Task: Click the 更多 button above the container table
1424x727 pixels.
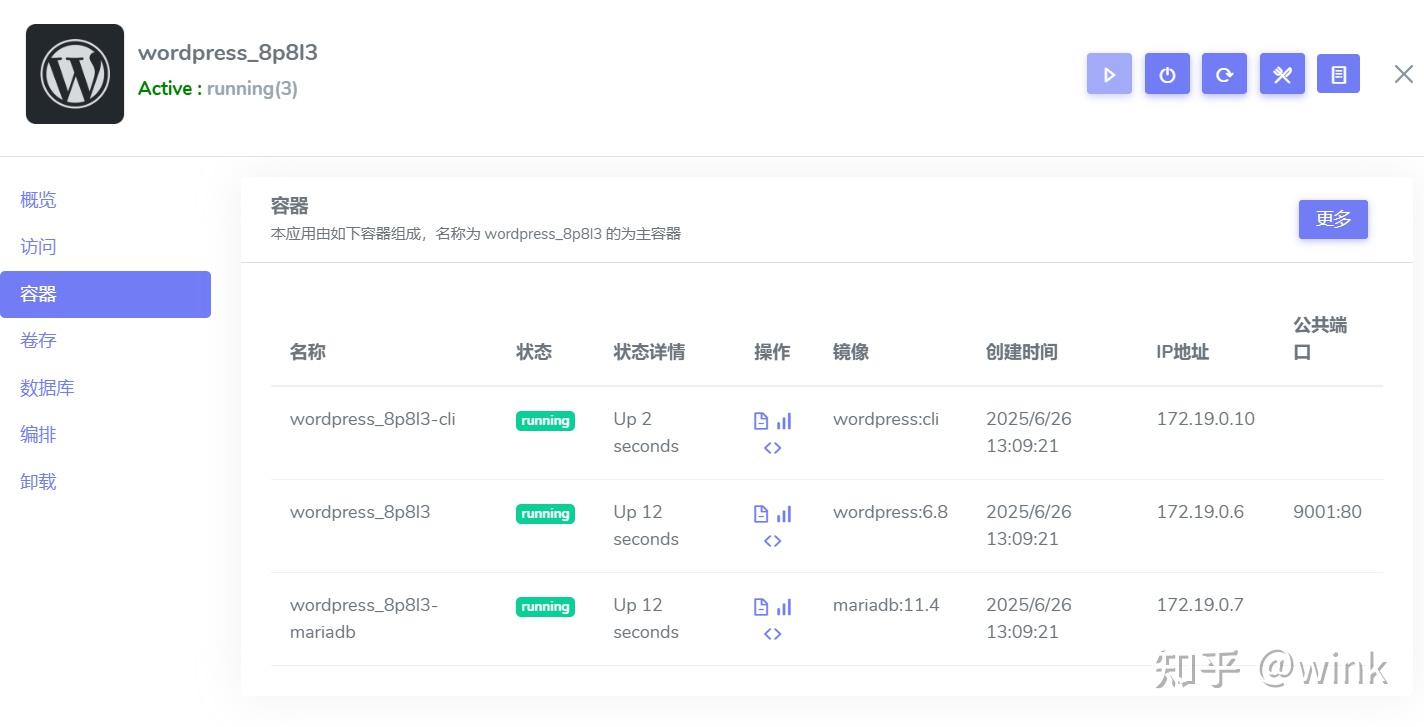Action: coord(1333,219)
